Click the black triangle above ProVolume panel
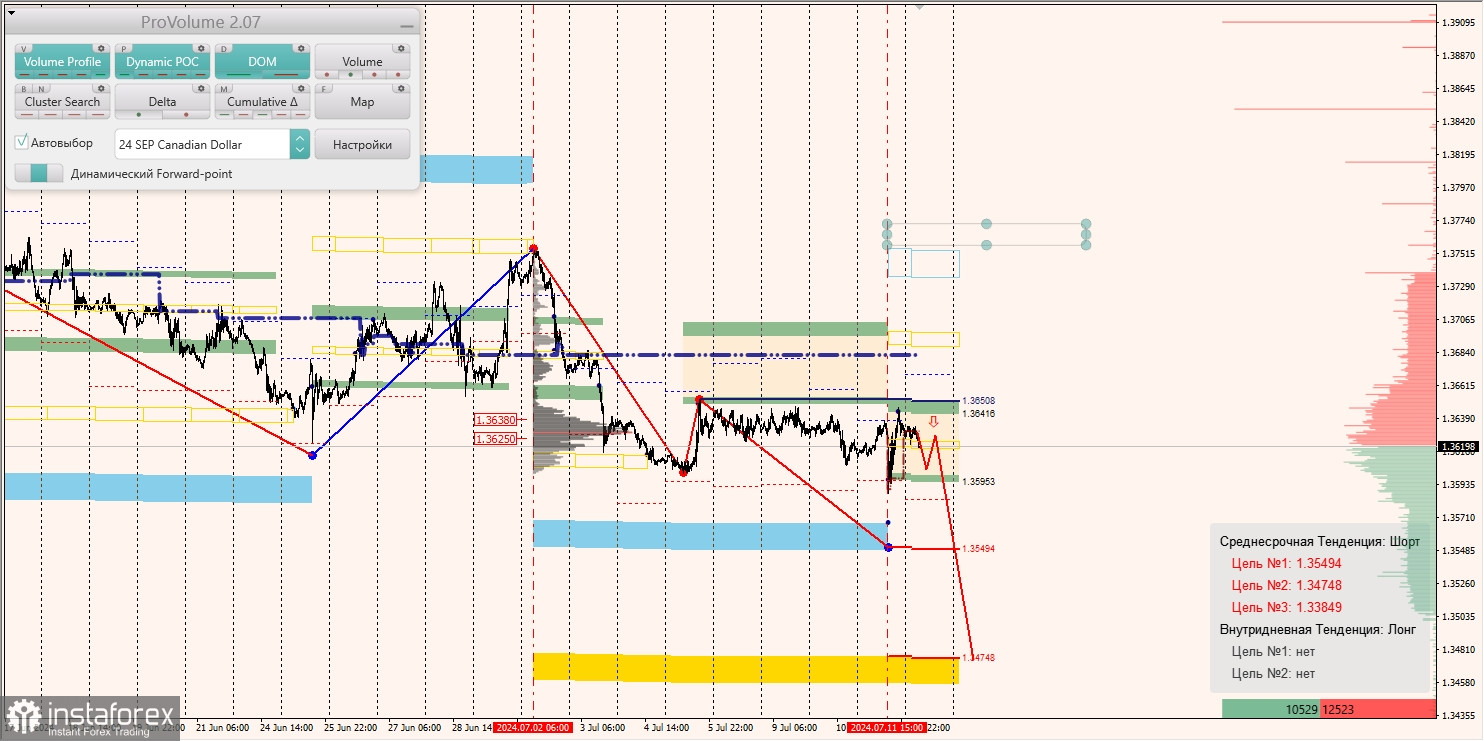 point(11,13)
